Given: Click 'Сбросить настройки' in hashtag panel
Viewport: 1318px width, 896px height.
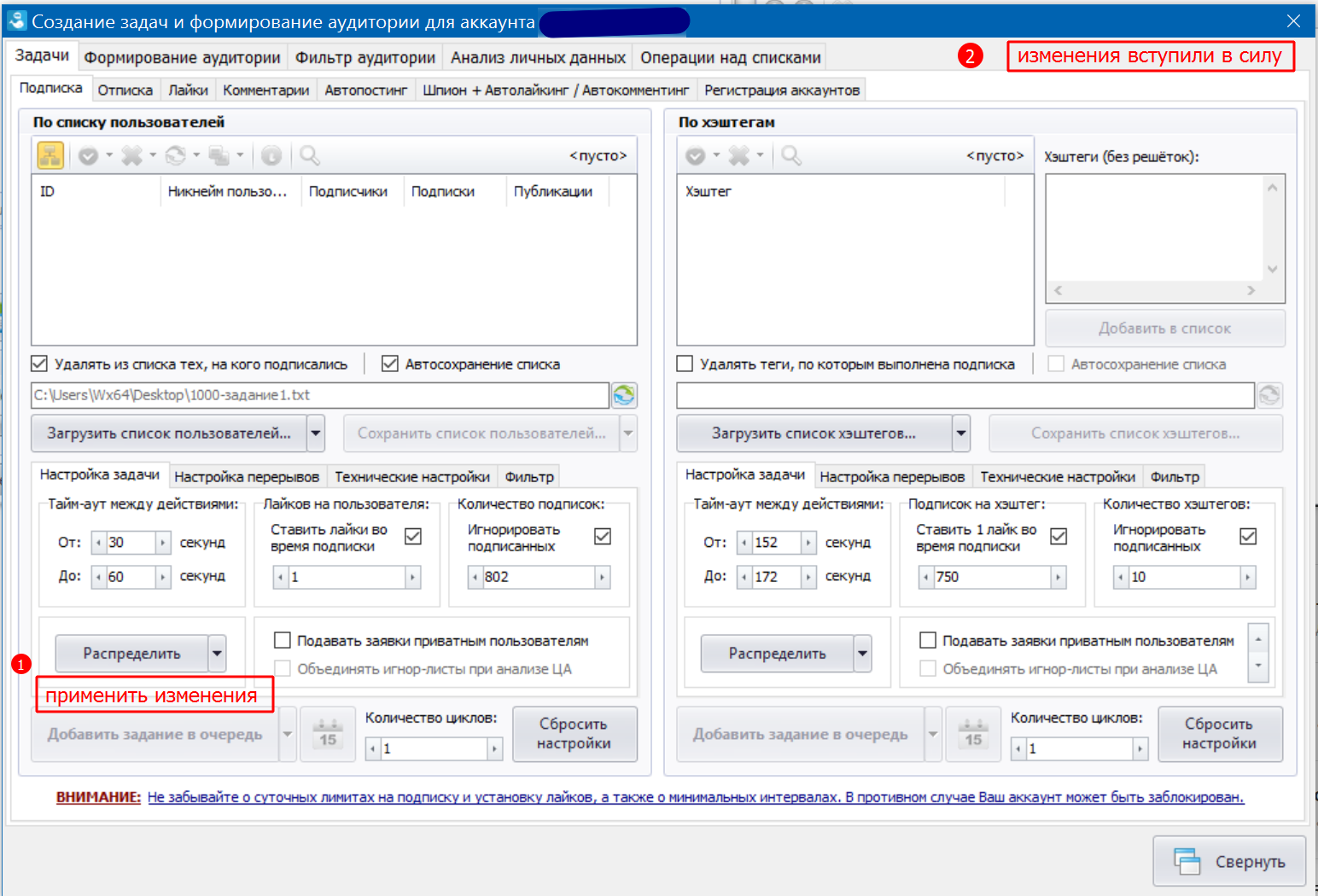Looking at the screenshot, I should [x=1219, y=734].
